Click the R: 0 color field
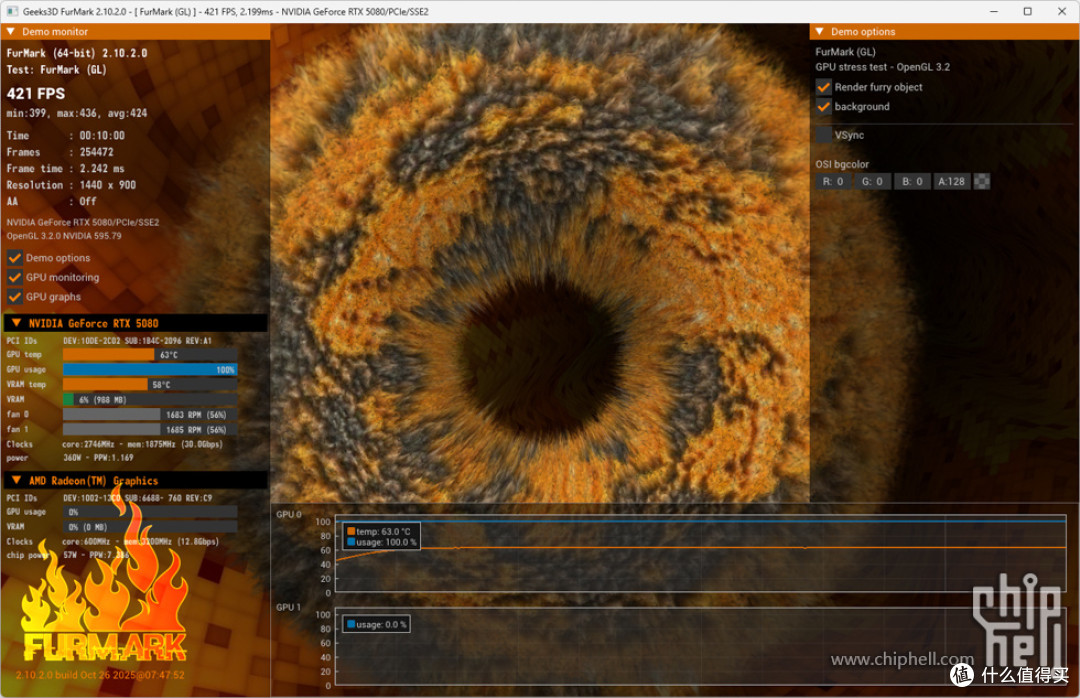The width and height of the screenshot is (1080, 698). click(833, 181)
